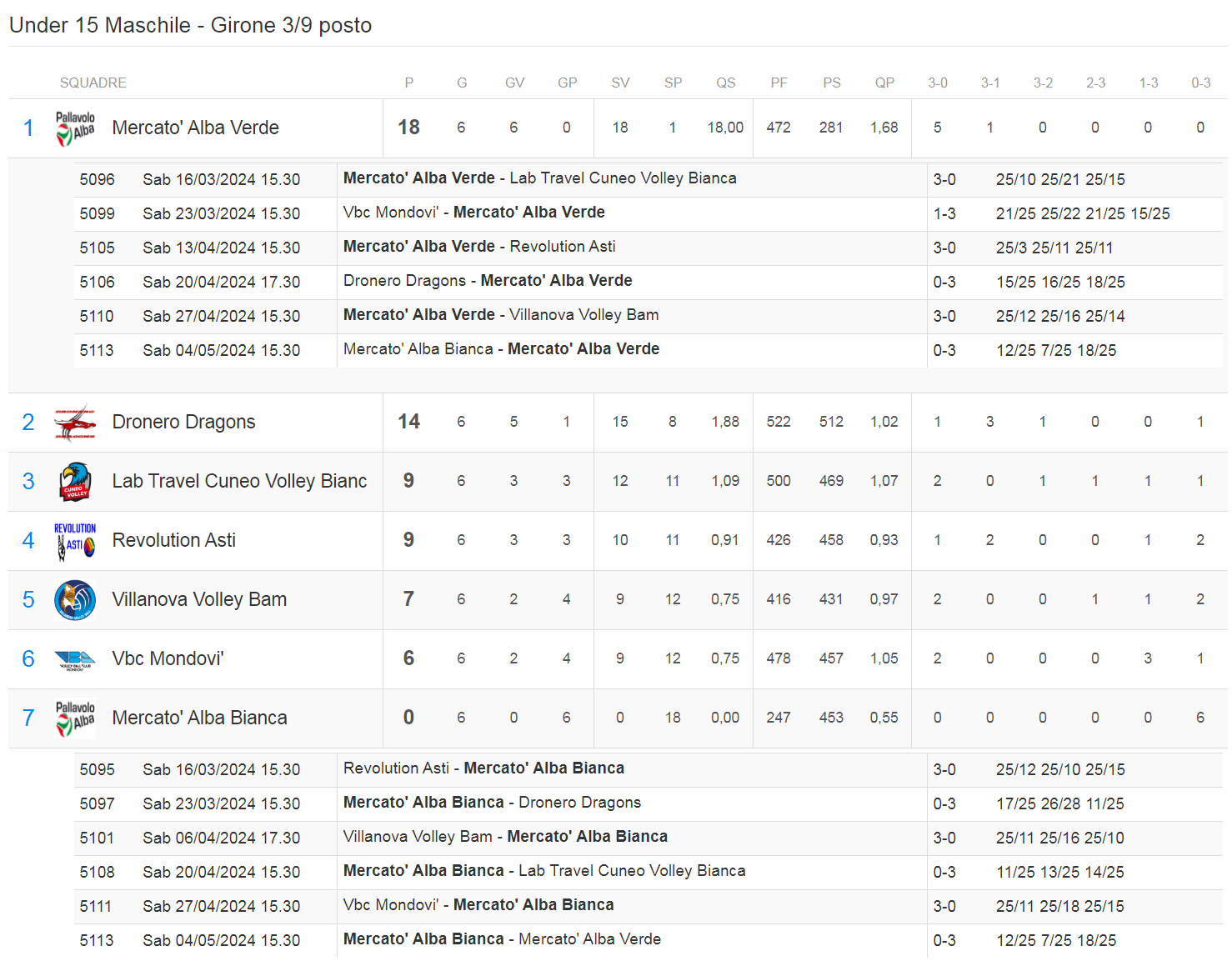Click match number 5108
Screen dimensions: 1232x961
98,873
